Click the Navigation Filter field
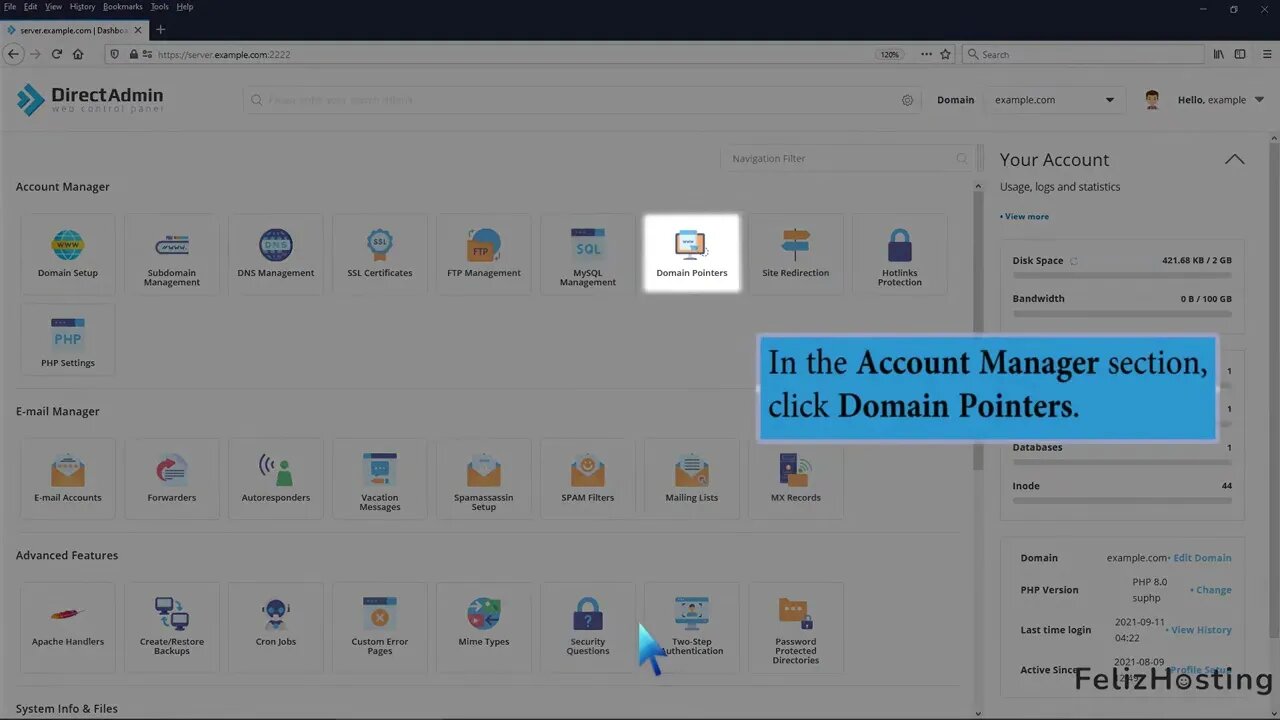Viewport: 1280px width, 720px height. (846, 159)
